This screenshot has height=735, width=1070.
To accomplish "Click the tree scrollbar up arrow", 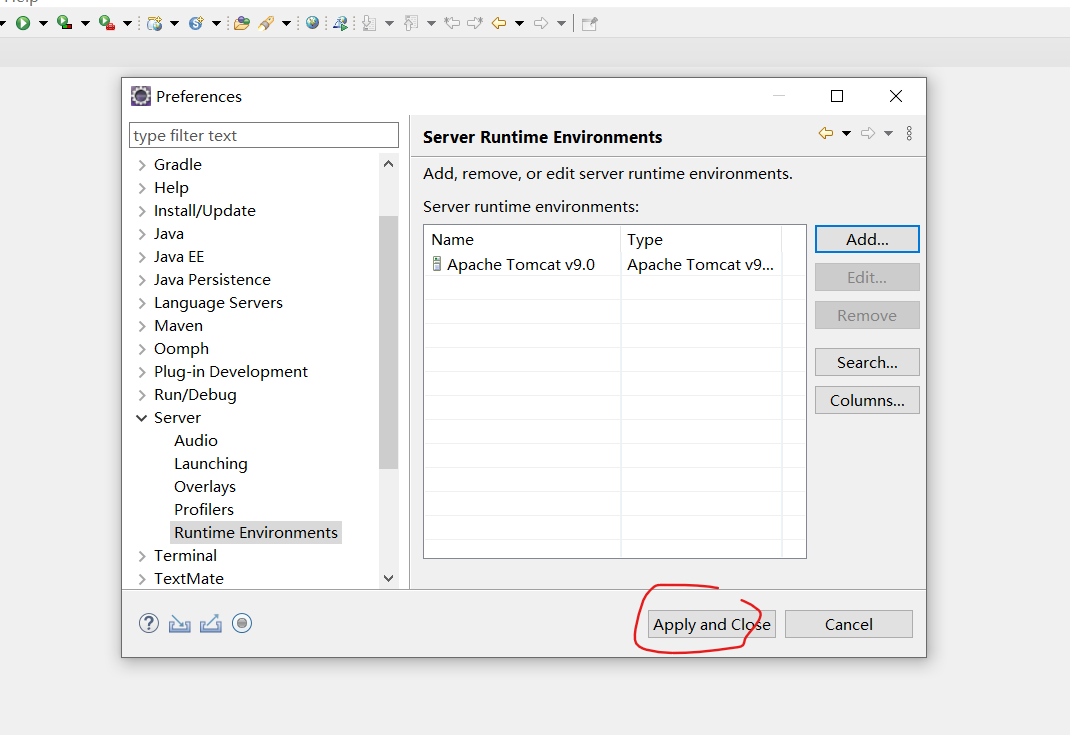I will coord(388,164).
